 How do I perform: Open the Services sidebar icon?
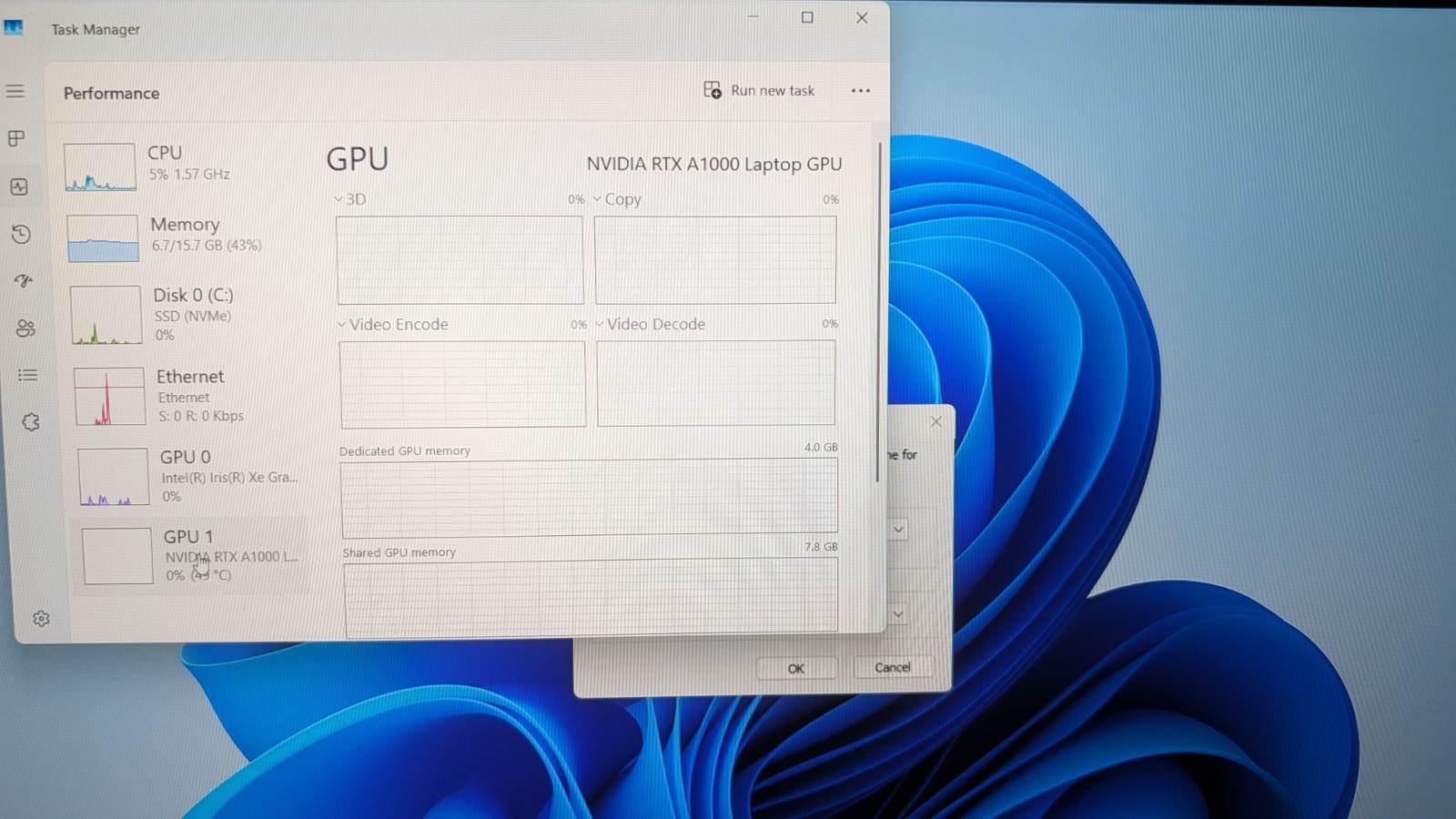click(x=31, y=422)
